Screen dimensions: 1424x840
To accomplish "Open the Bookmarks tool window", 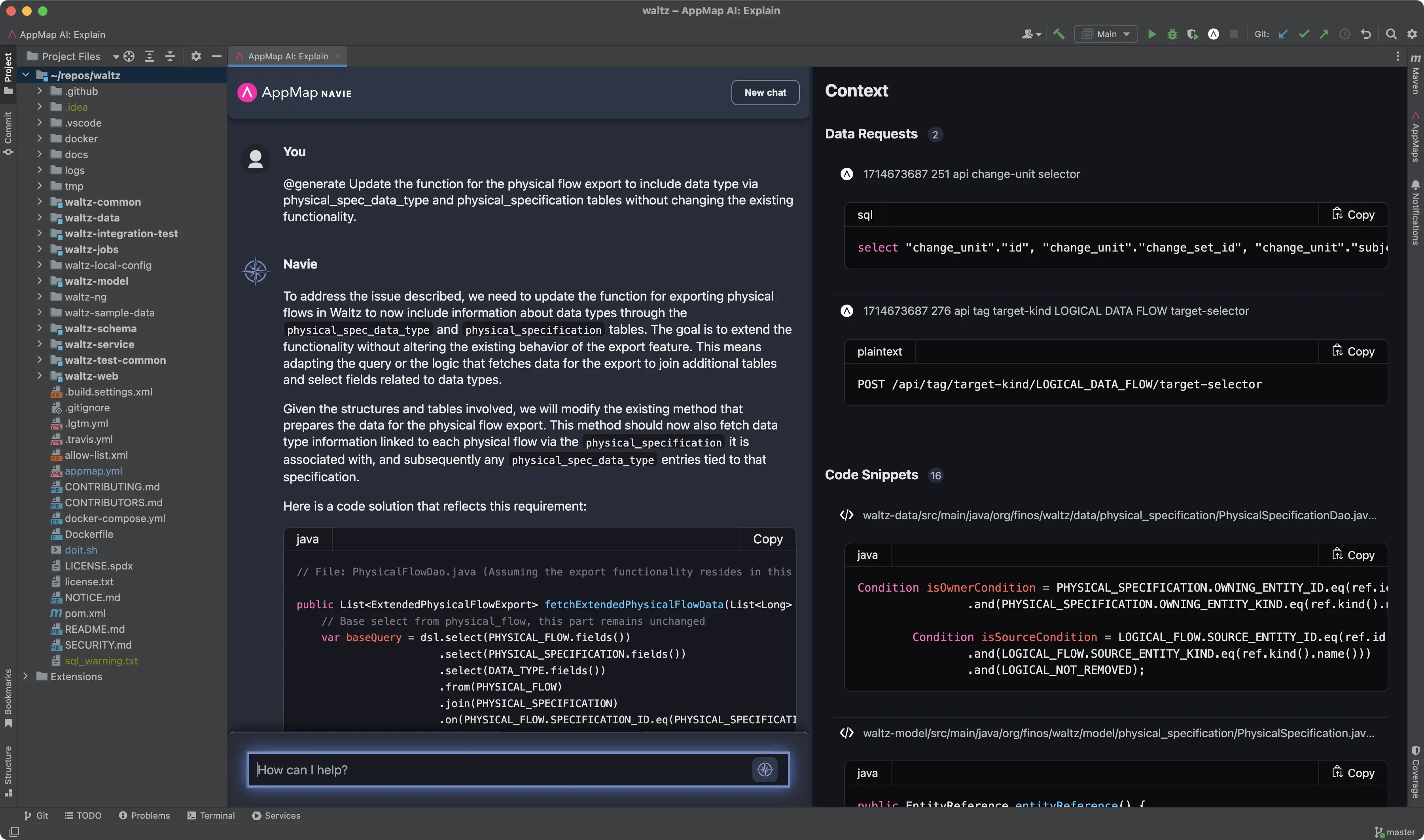I will pyautogui.click(x=8, y=698).
